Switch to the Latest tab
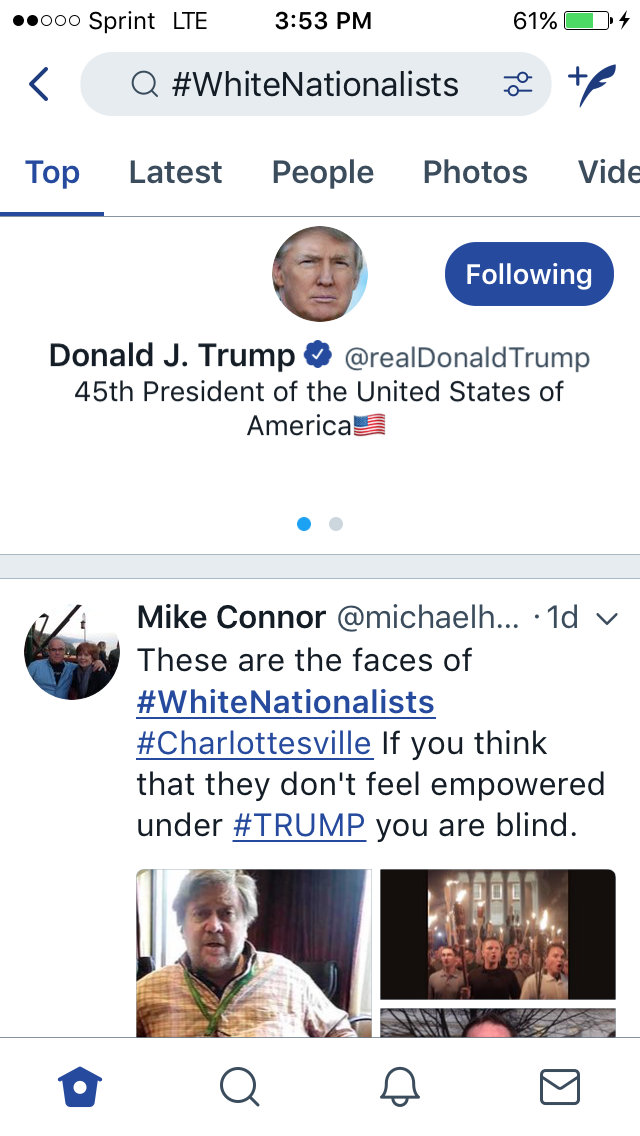The image size is (640, 1136). click(175, 172)
